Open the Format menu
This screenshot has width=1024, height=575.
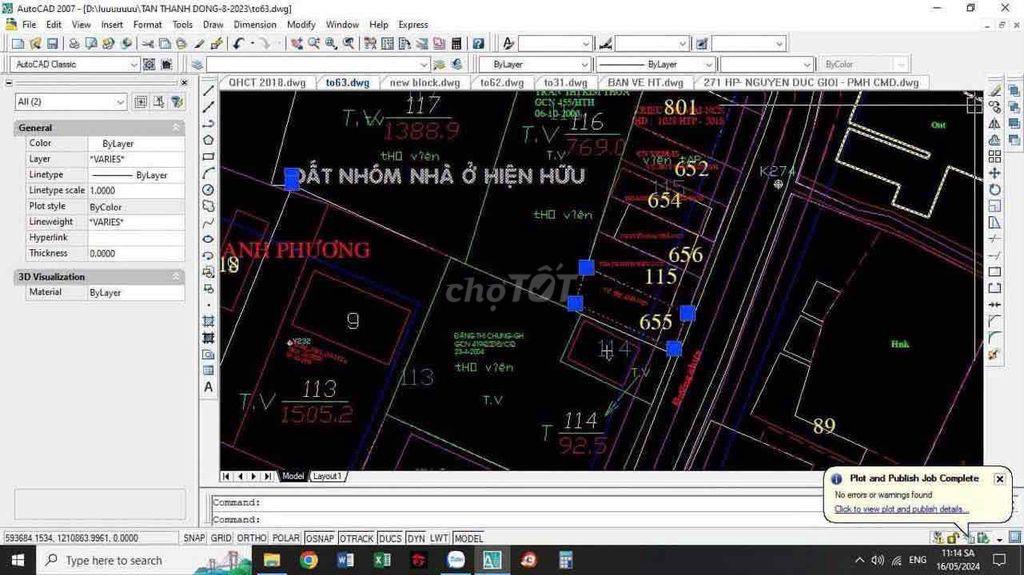(147, 24)
